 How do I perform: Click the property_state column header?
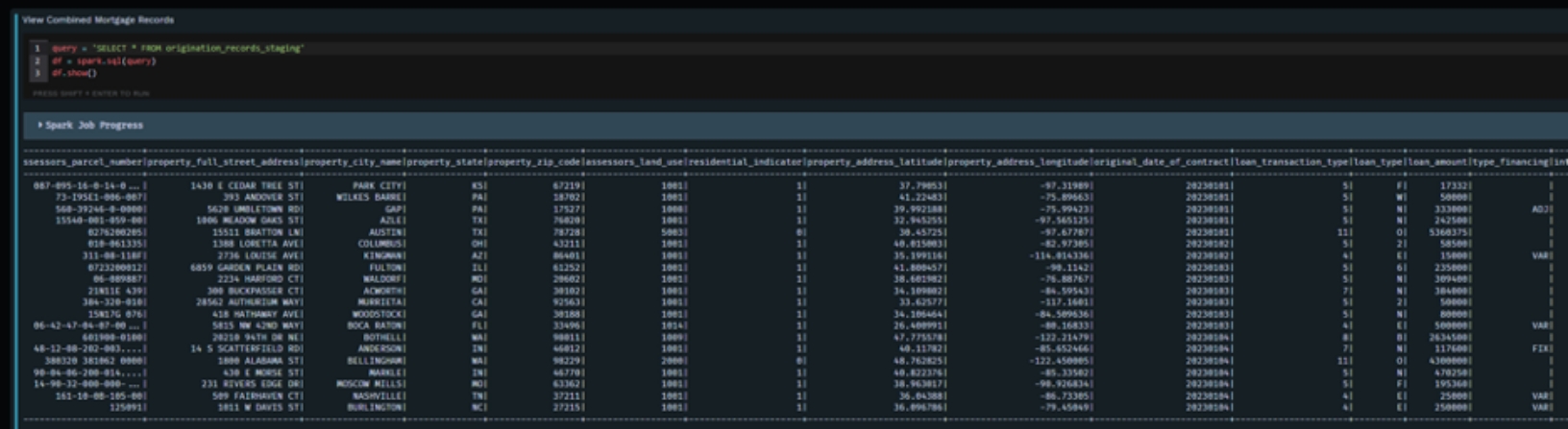coord(446,162)
